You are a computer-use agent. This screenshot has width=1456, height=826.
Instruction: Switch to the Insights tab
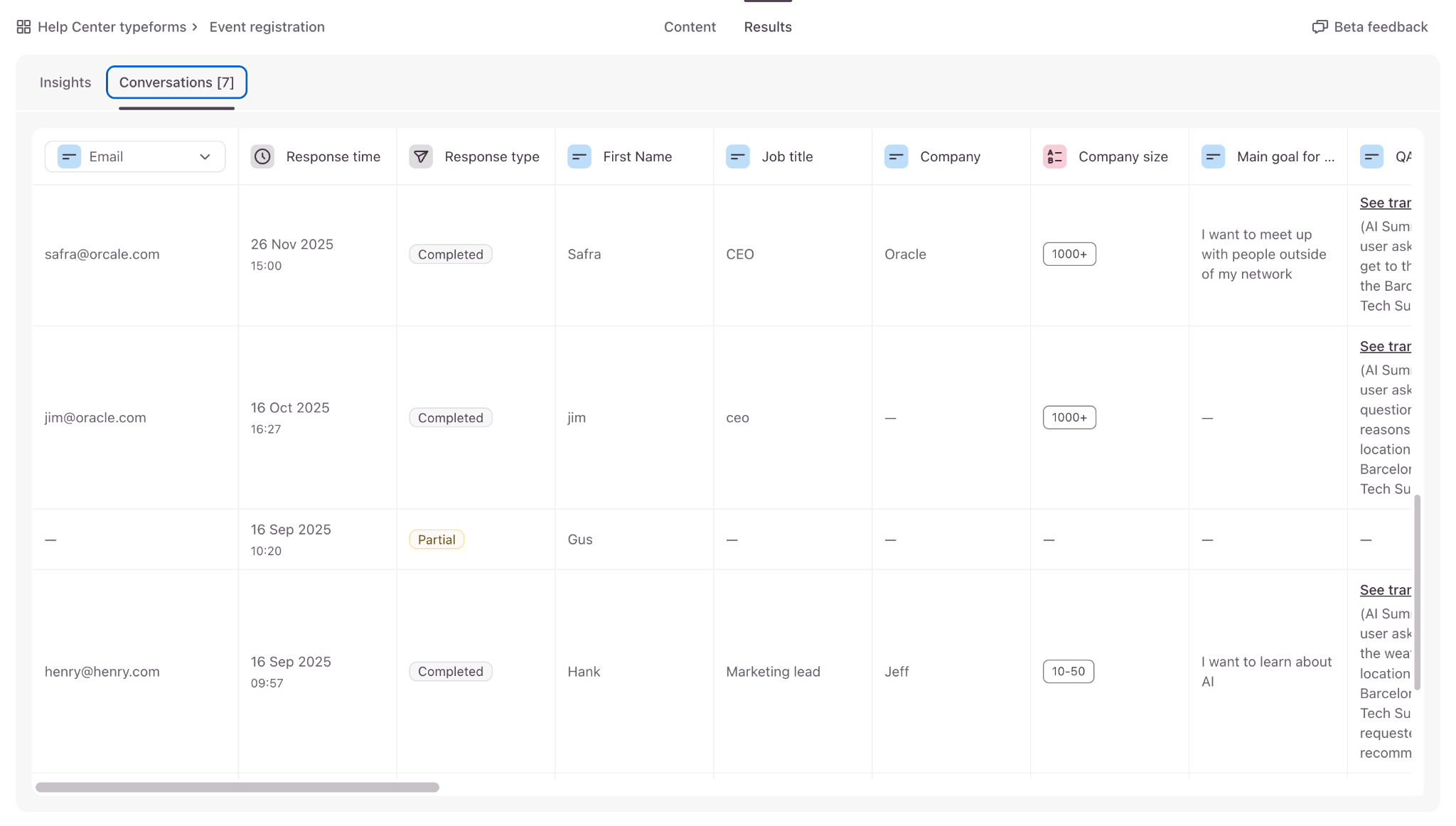coord(65,82)
